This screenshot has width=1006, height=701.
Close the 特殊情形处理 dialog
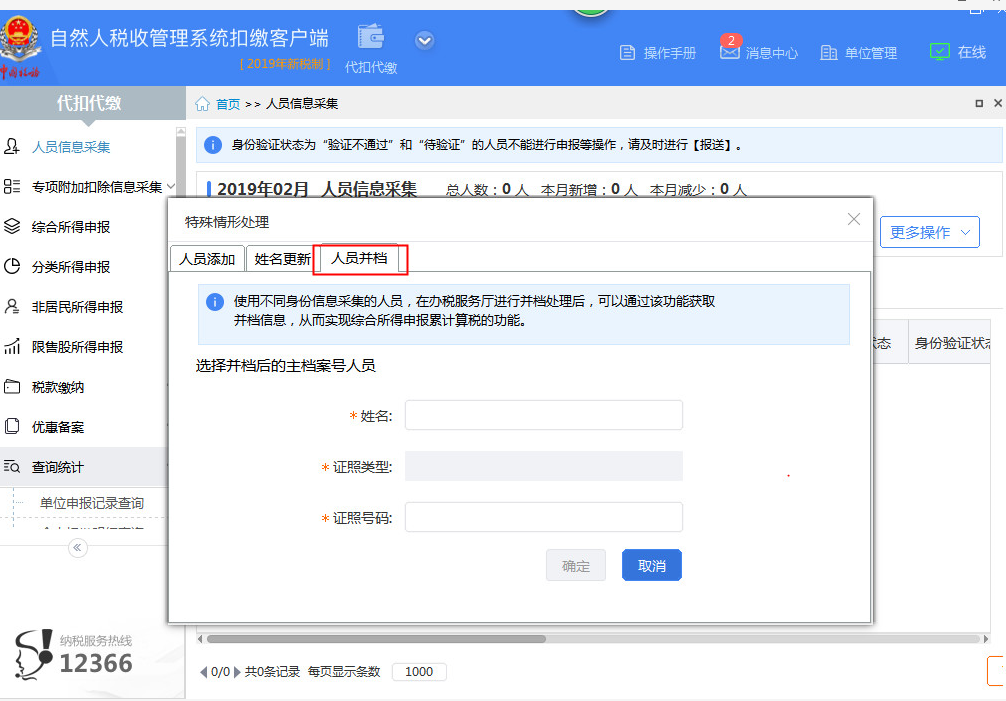[853, 219]
